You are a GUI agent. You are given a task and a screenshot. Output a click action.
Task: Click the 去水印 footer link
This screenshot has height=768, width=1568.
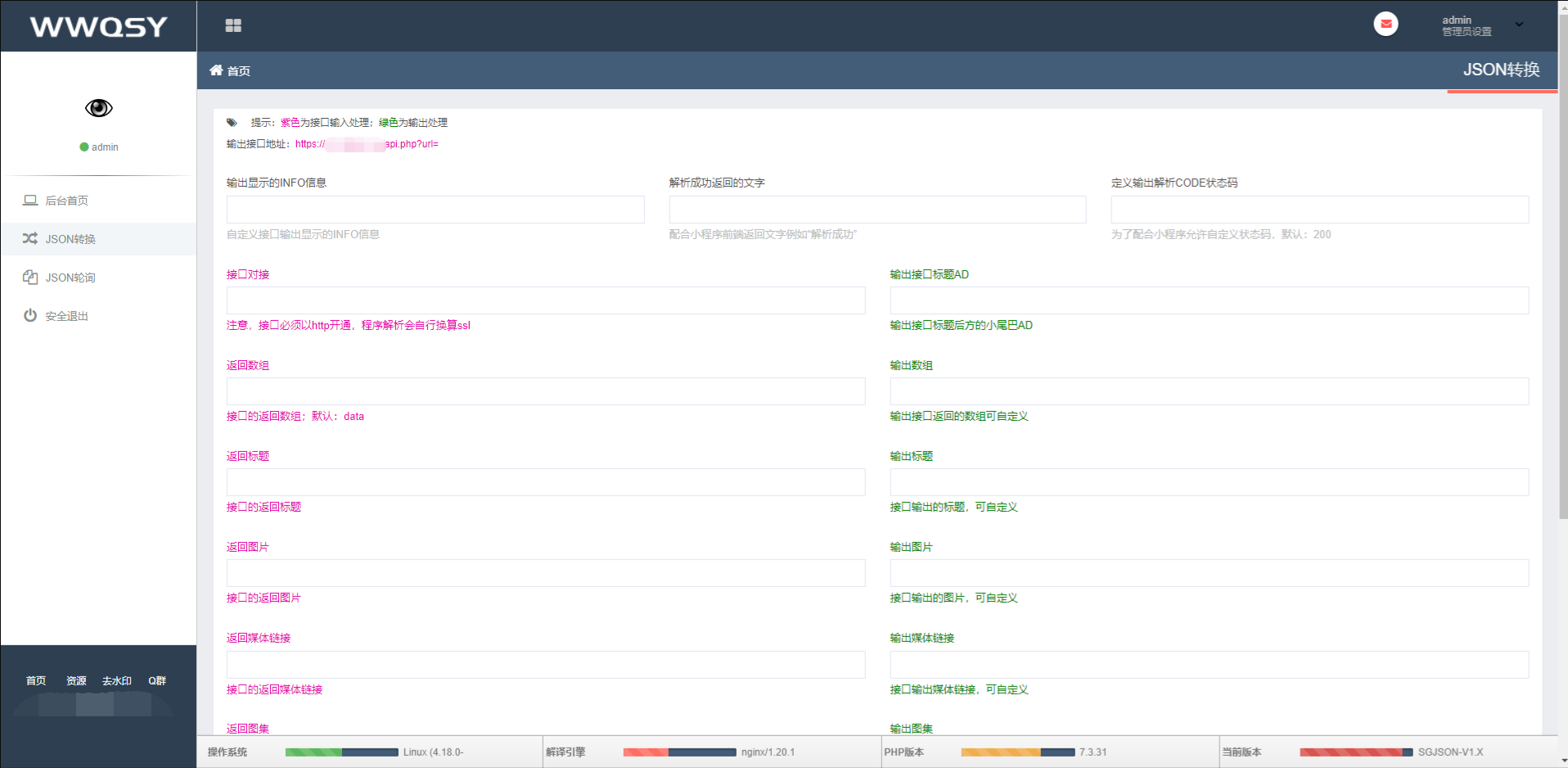point(116,680)
